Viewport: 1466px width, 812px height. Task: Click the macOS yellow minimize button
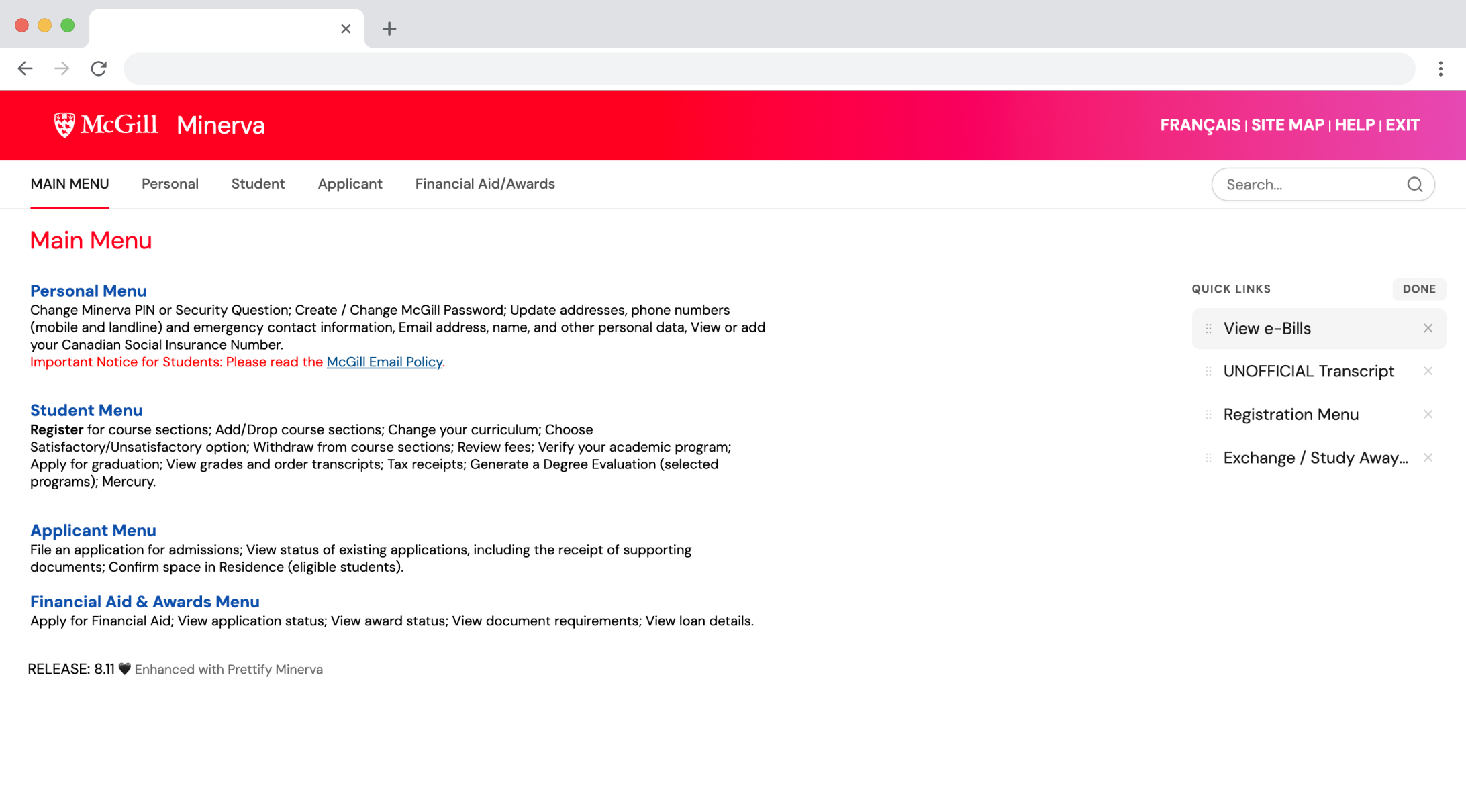(44, 26)
